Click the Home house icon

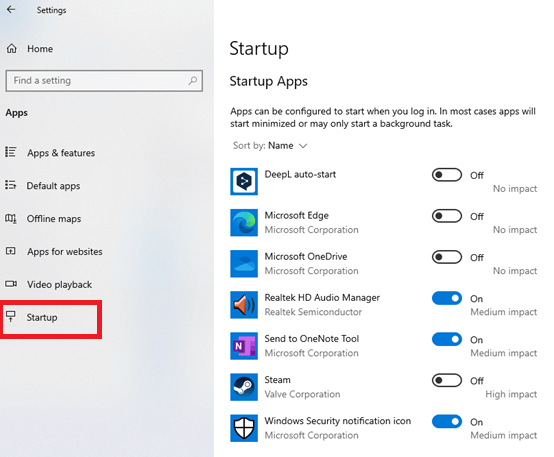12,48
